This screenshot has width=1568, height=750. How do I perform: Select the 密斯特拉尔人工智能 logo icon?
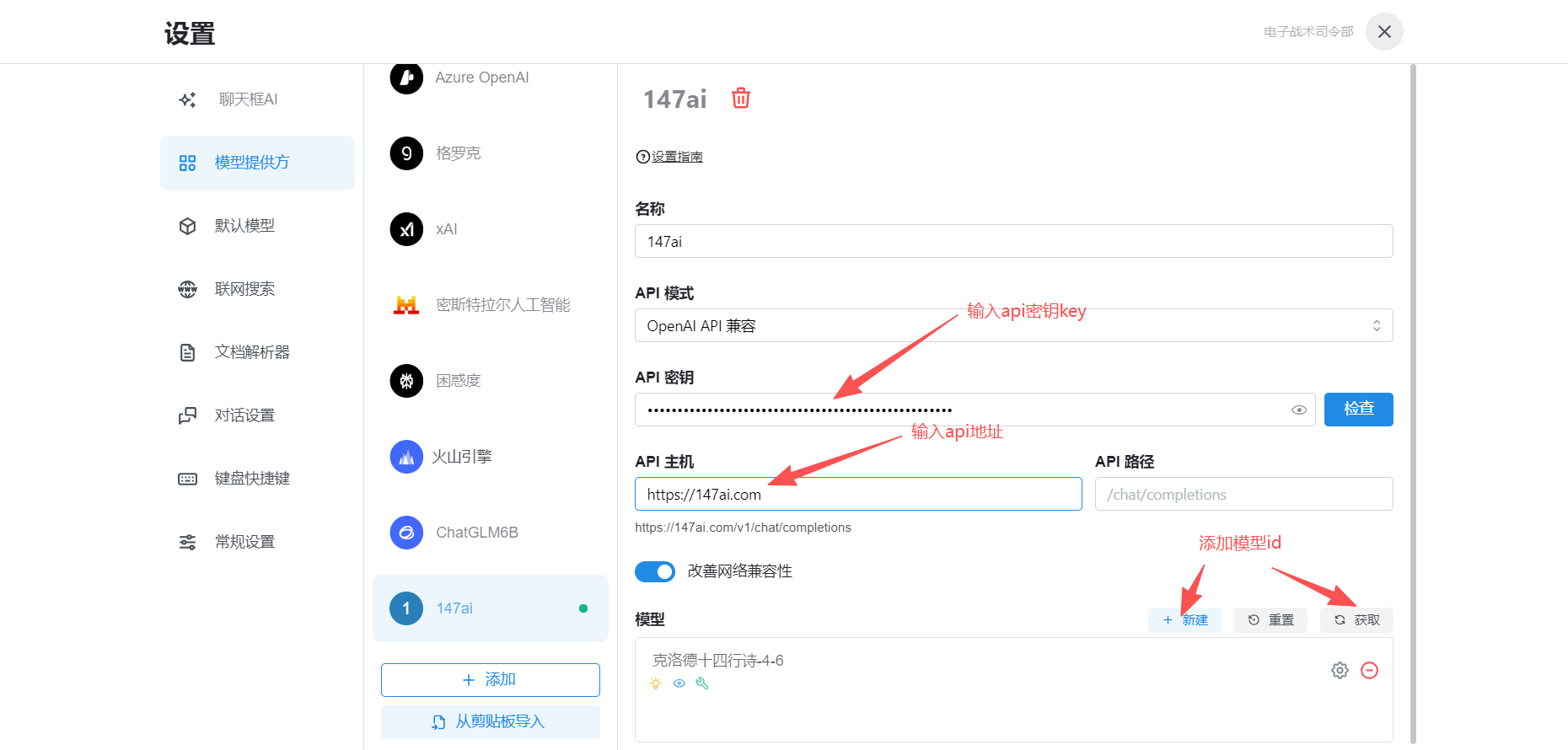click(406, 305)
